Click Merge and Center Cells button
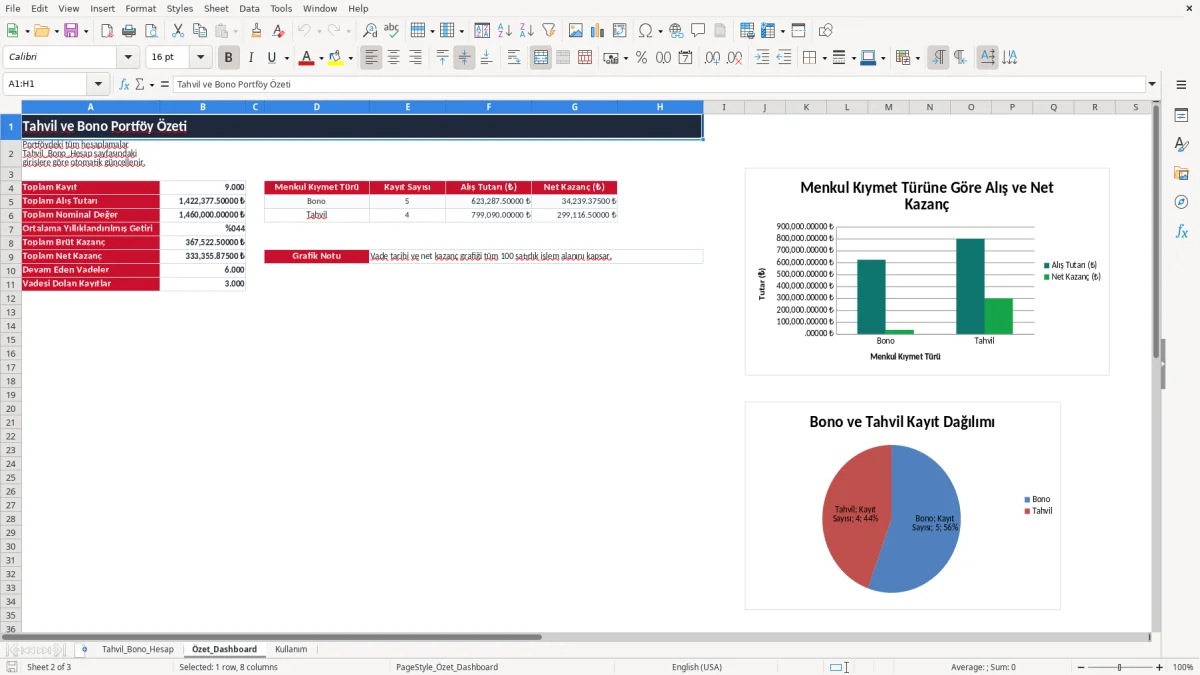This screenshot has width=1200, height=675. point(541,58)
